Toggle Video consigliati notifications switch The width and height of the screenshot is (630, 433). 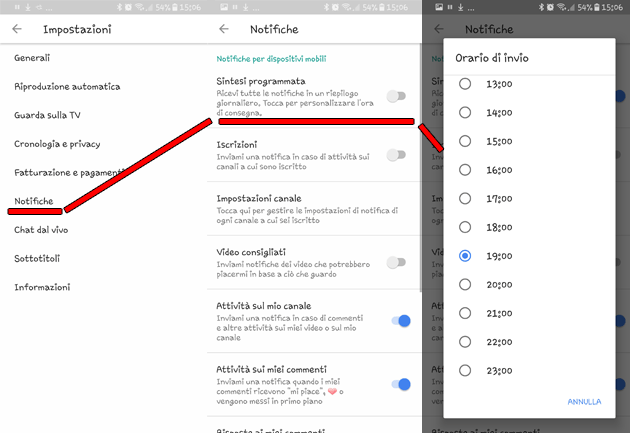click(397, 262)
